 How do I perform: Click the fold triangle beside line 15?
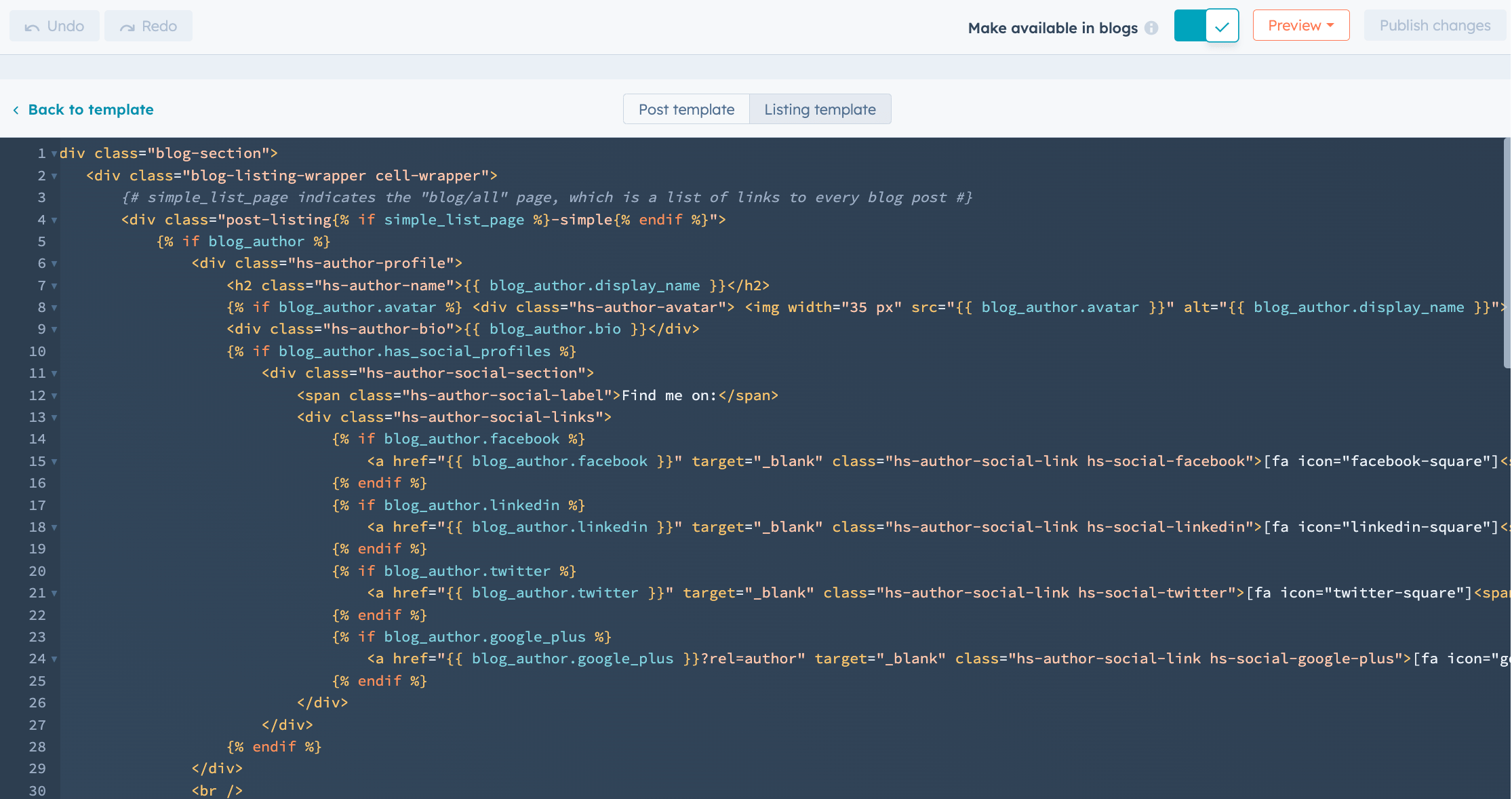click(54, 461)
